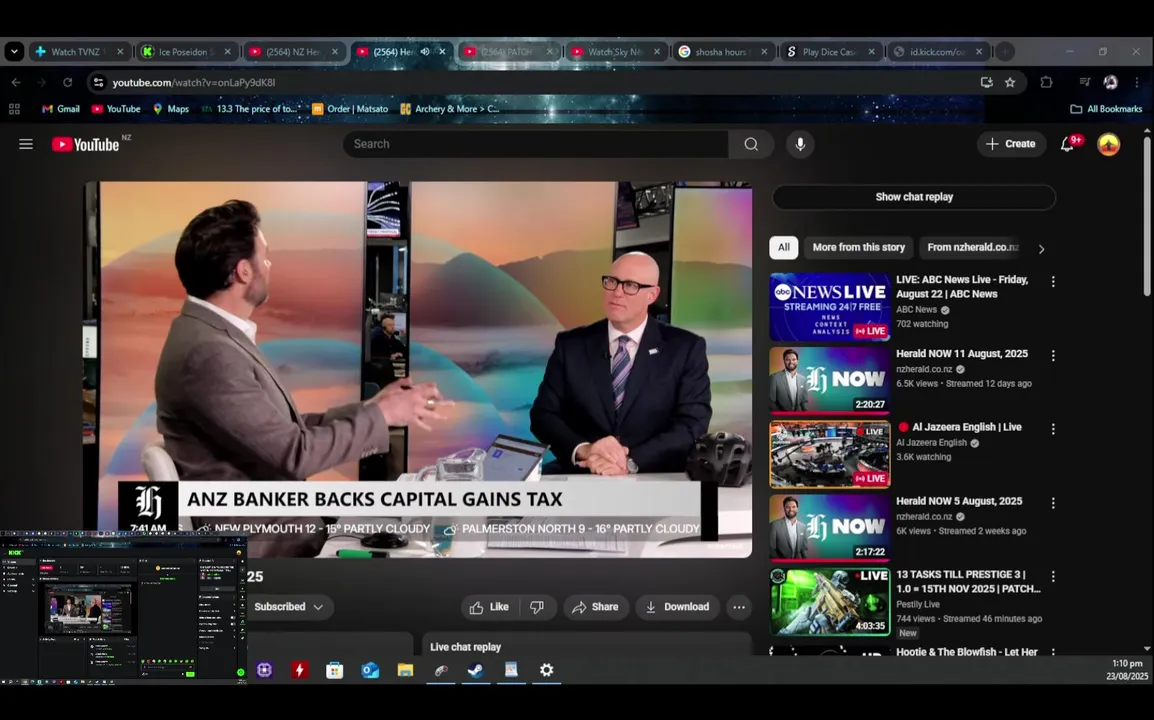The image size is (1154, 720).
Task: Search with your voice using the microphone
Action: 800,144
